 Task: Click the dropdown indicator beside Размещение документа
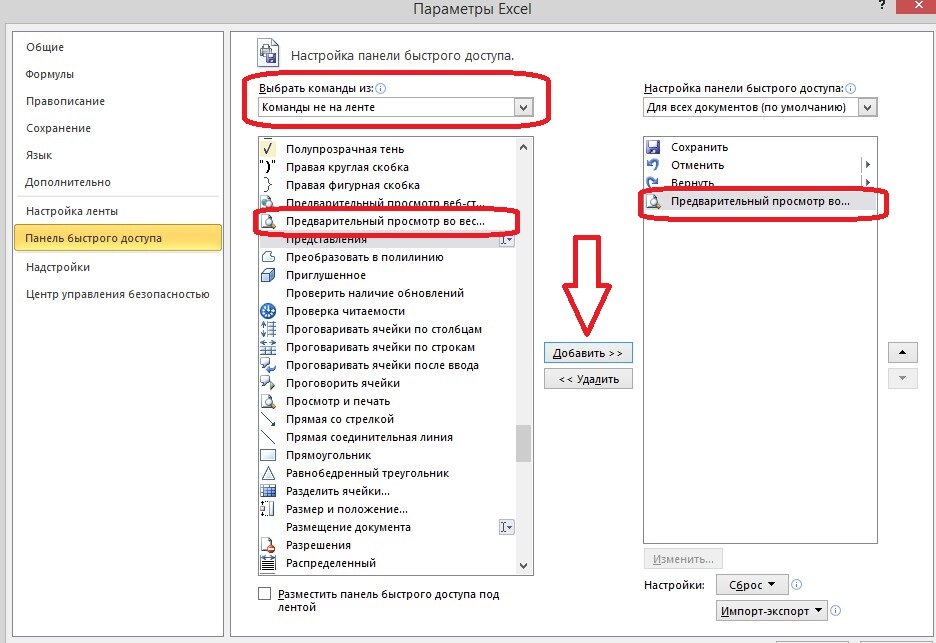(506, 527)
